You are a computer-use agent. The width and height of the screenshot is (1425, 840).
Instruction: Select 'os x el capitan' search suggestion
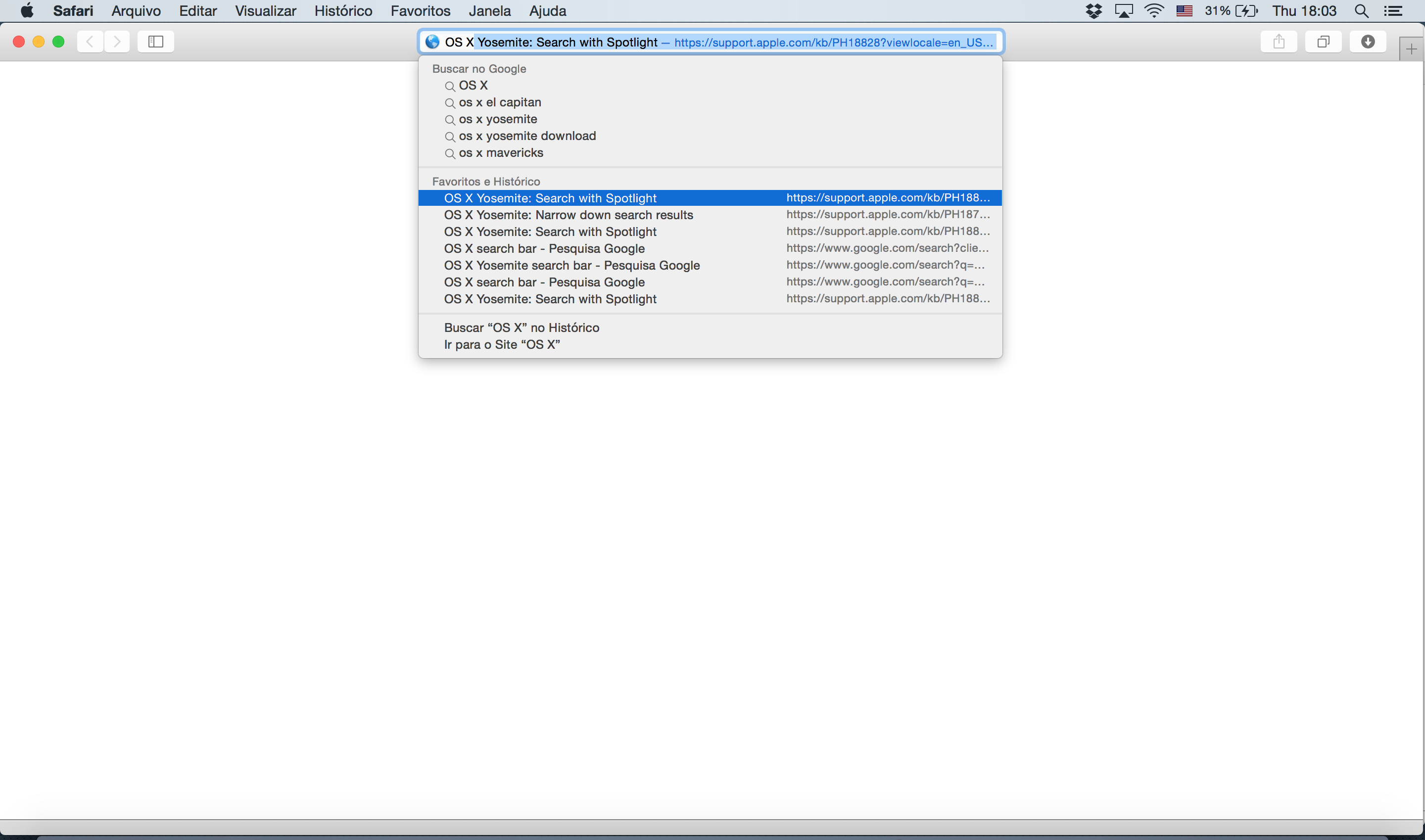pos(500,102)
